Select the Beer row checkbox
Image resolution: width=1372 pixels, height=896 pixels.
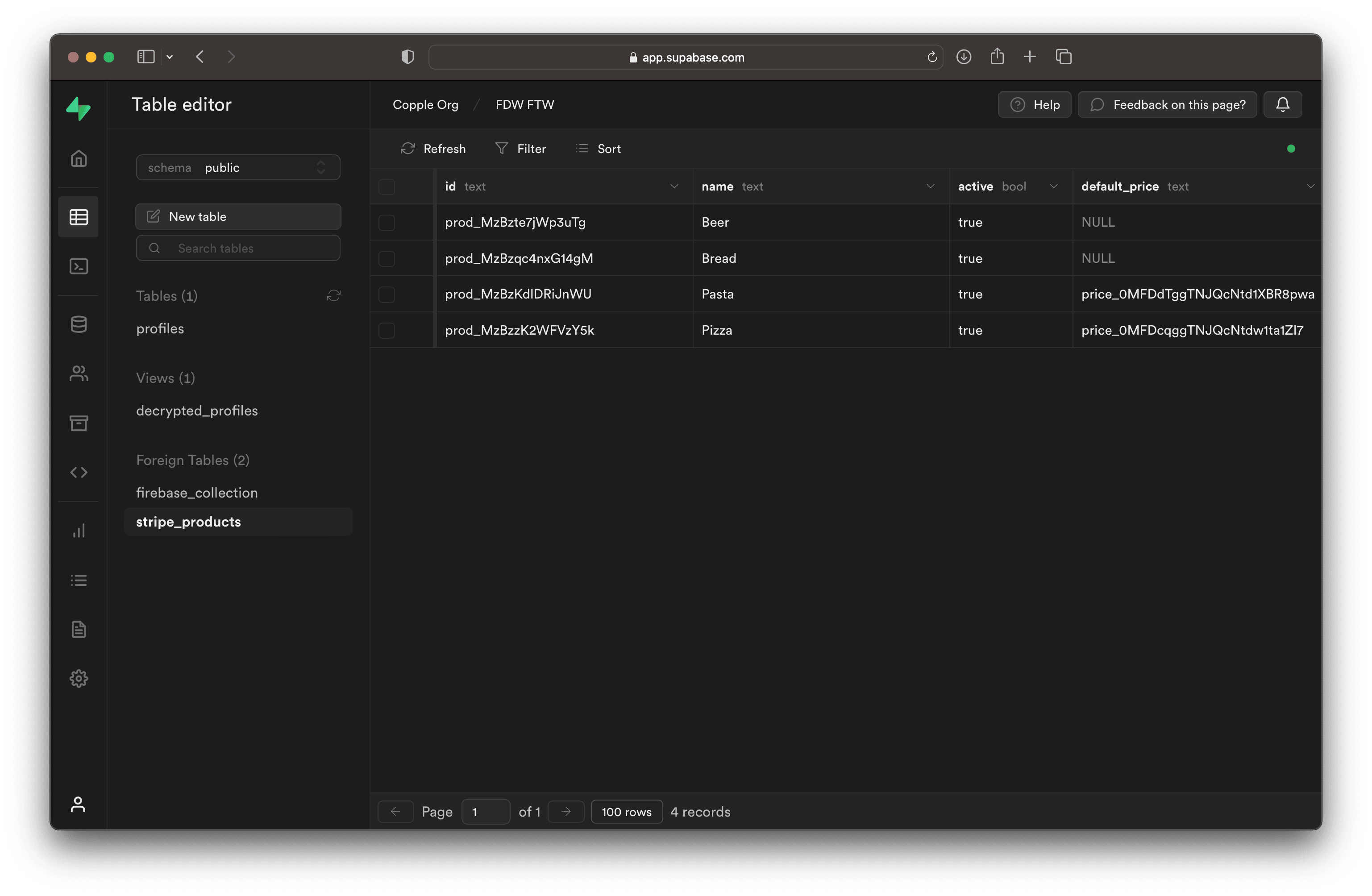(386, 222)
